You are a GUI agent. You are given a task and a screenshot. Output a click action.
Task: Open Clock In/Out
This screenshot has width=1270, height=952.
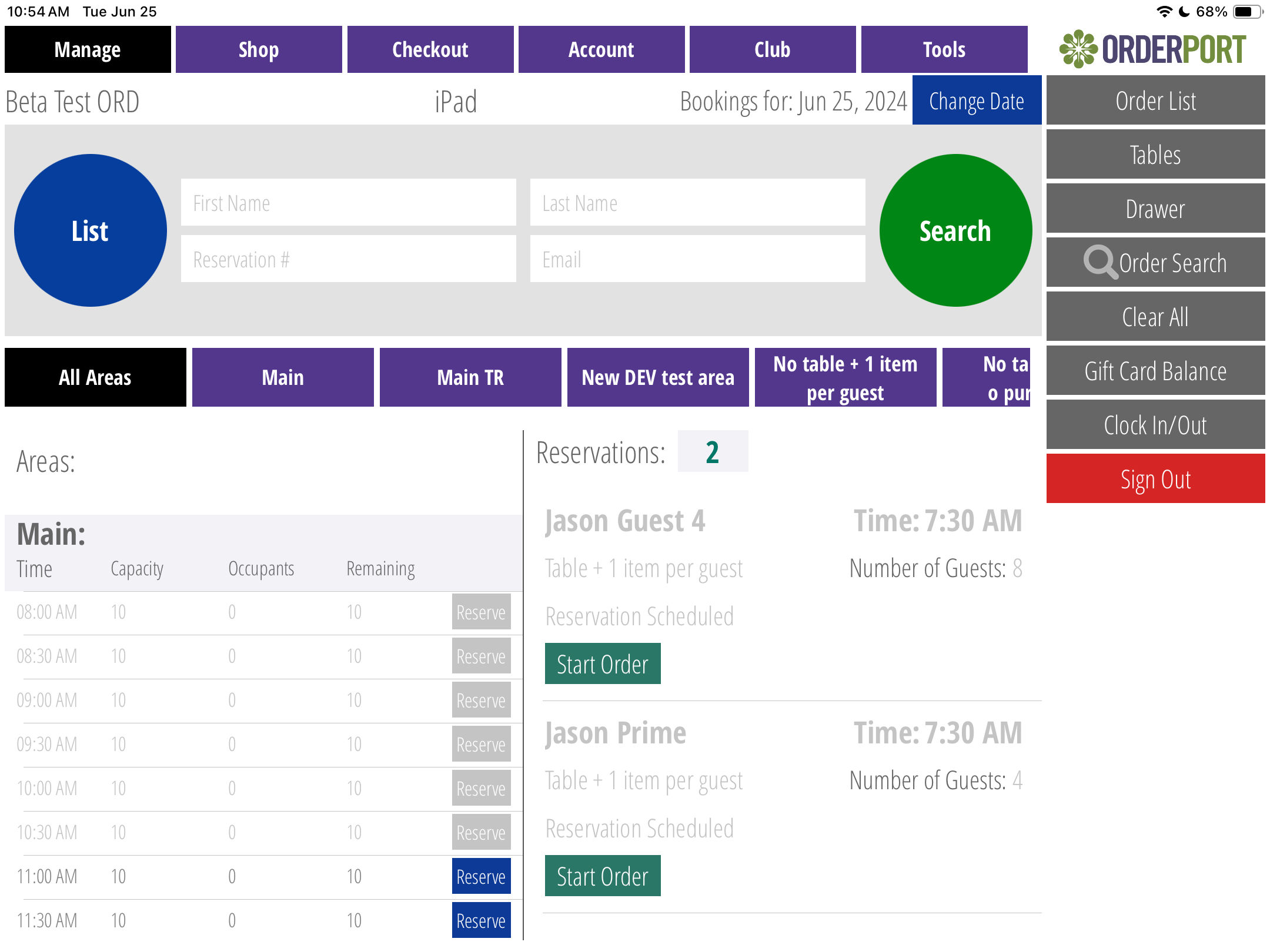(1155, 425)
